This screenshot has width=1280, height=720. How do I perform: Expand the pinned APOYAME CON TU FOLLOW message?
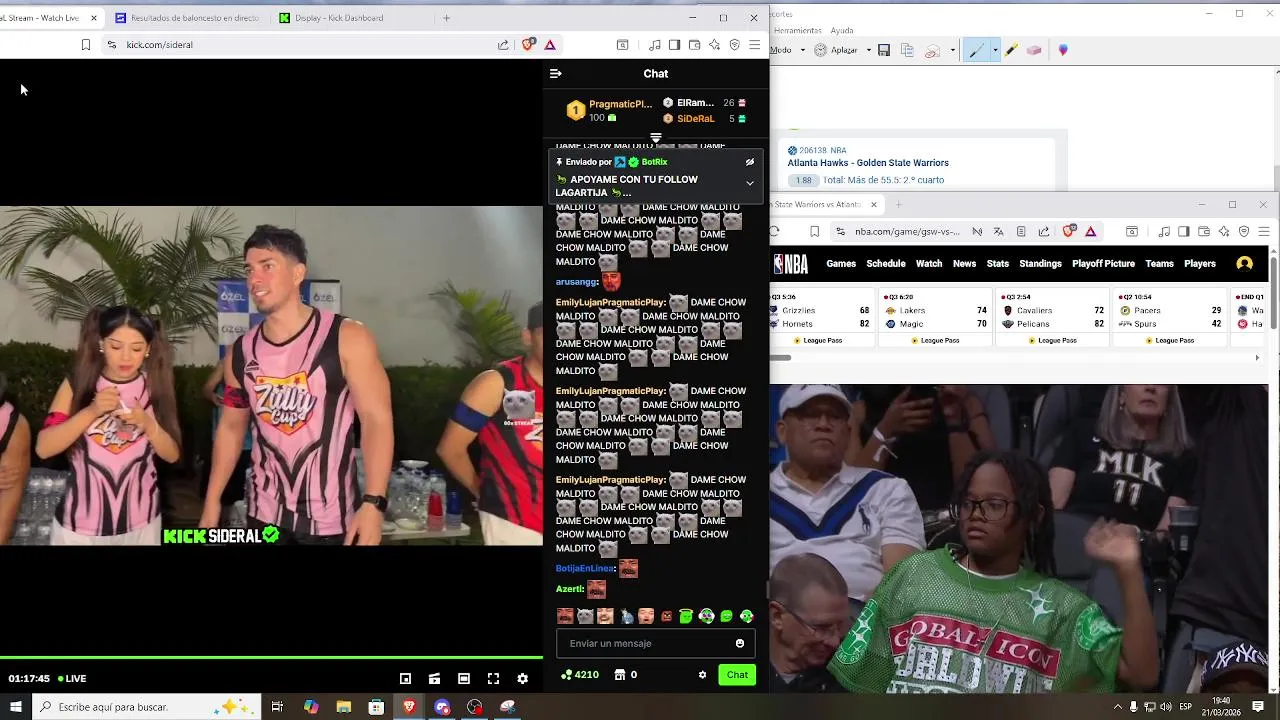(x=749, y=183)
